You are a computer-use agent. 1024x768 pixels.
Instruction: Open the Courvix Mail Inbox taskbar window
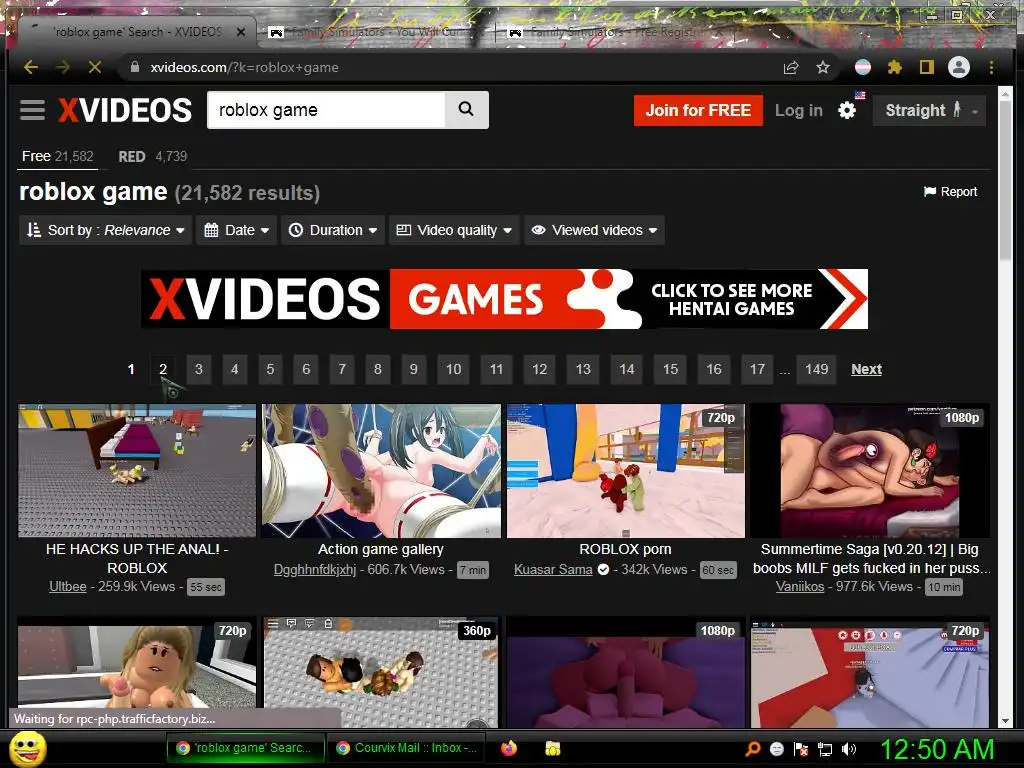[408, 748]
